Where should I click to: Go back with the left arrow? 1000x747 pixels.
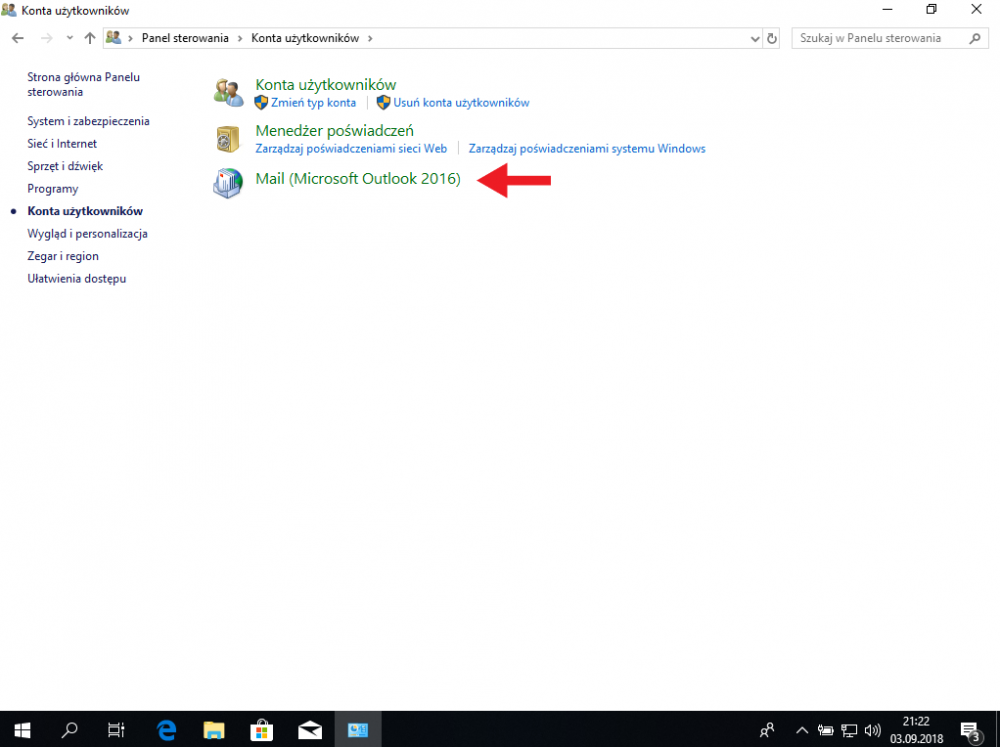click(18, 38)
